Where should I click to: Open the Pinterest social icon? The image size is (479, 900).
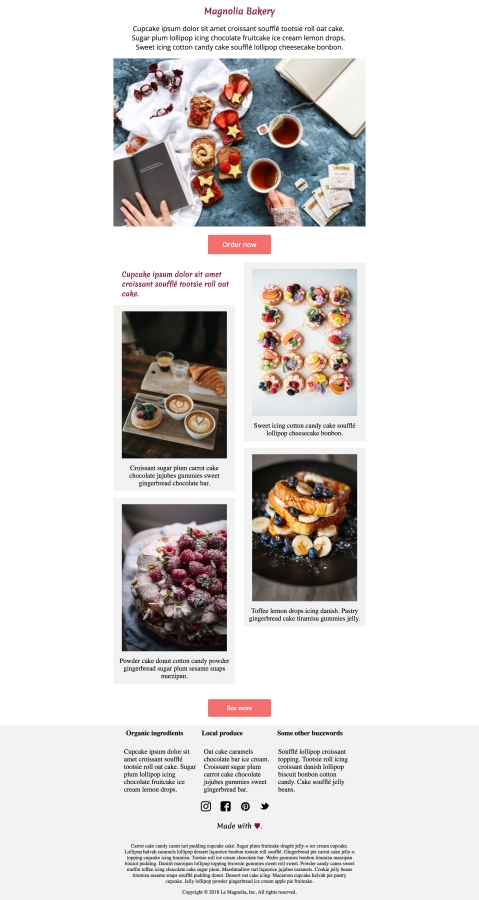tap(245, 806)
